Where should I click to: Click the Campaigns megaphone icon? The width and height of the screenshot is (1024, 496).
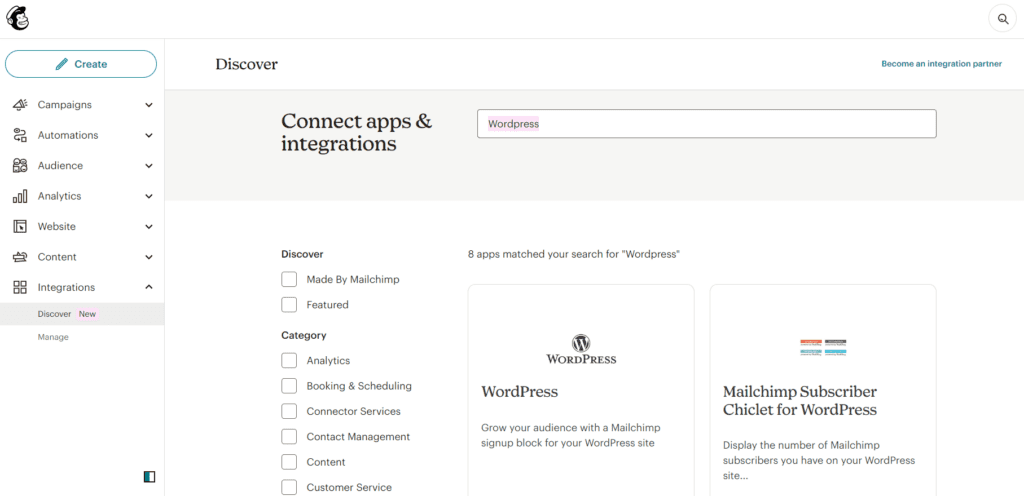[x=20, y=104]
